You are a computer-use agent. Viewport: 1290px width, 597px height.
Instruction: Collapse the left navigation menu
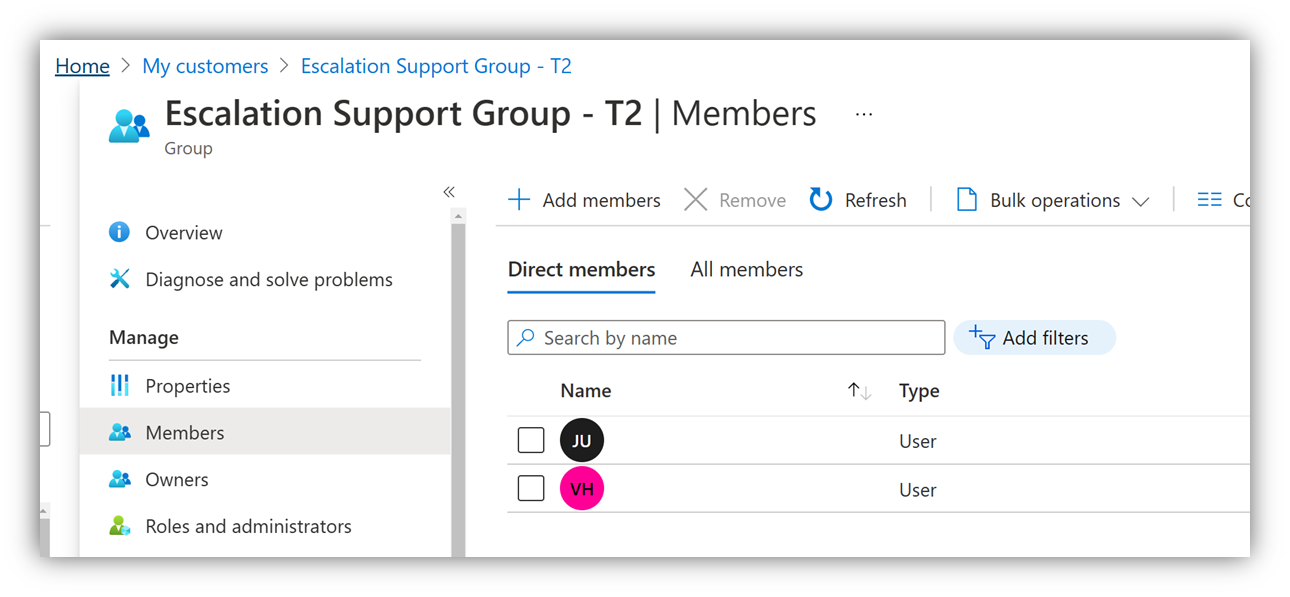(449, 192)
